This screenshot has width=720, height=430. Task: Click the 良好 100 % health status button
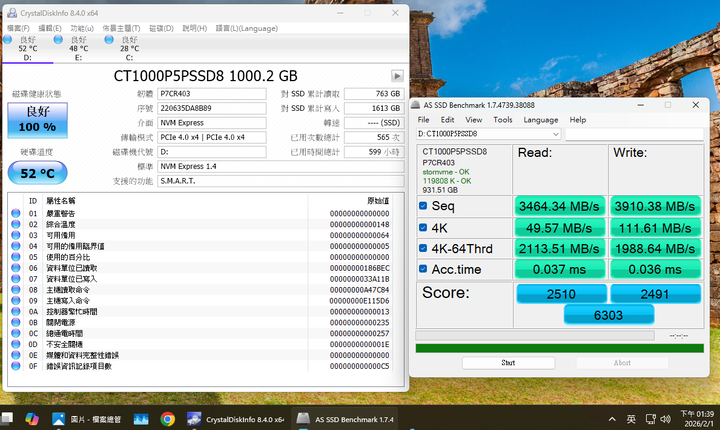pyautogui.click(x=38, y=120)
